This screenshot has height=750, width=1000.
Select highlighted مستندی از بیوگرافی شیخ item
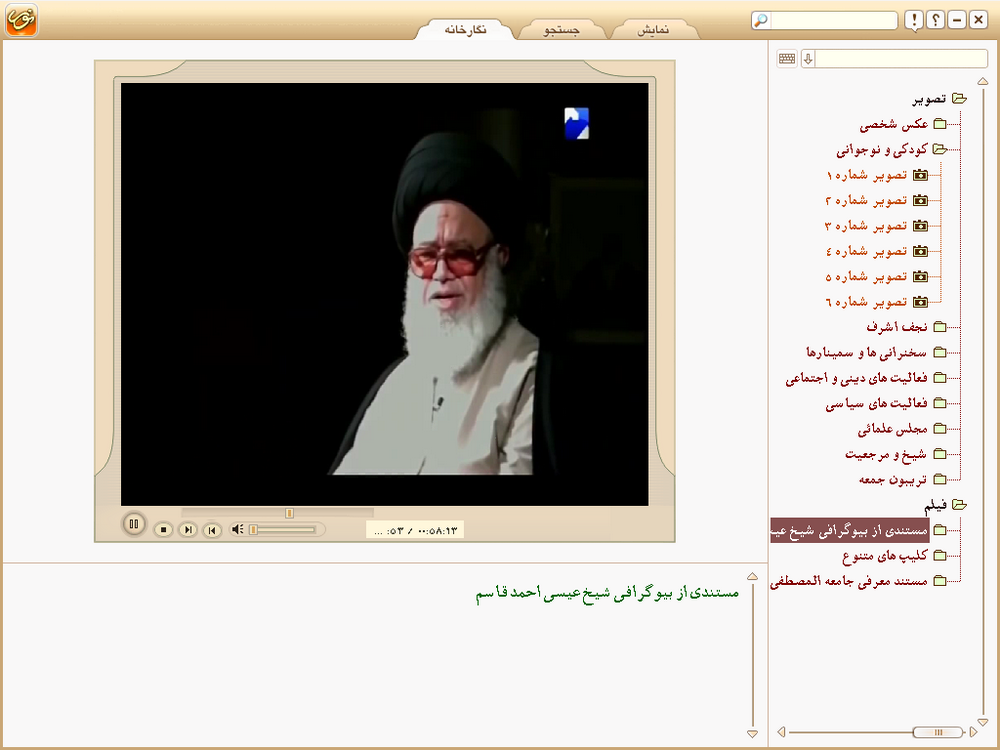(x=849, y=530)
